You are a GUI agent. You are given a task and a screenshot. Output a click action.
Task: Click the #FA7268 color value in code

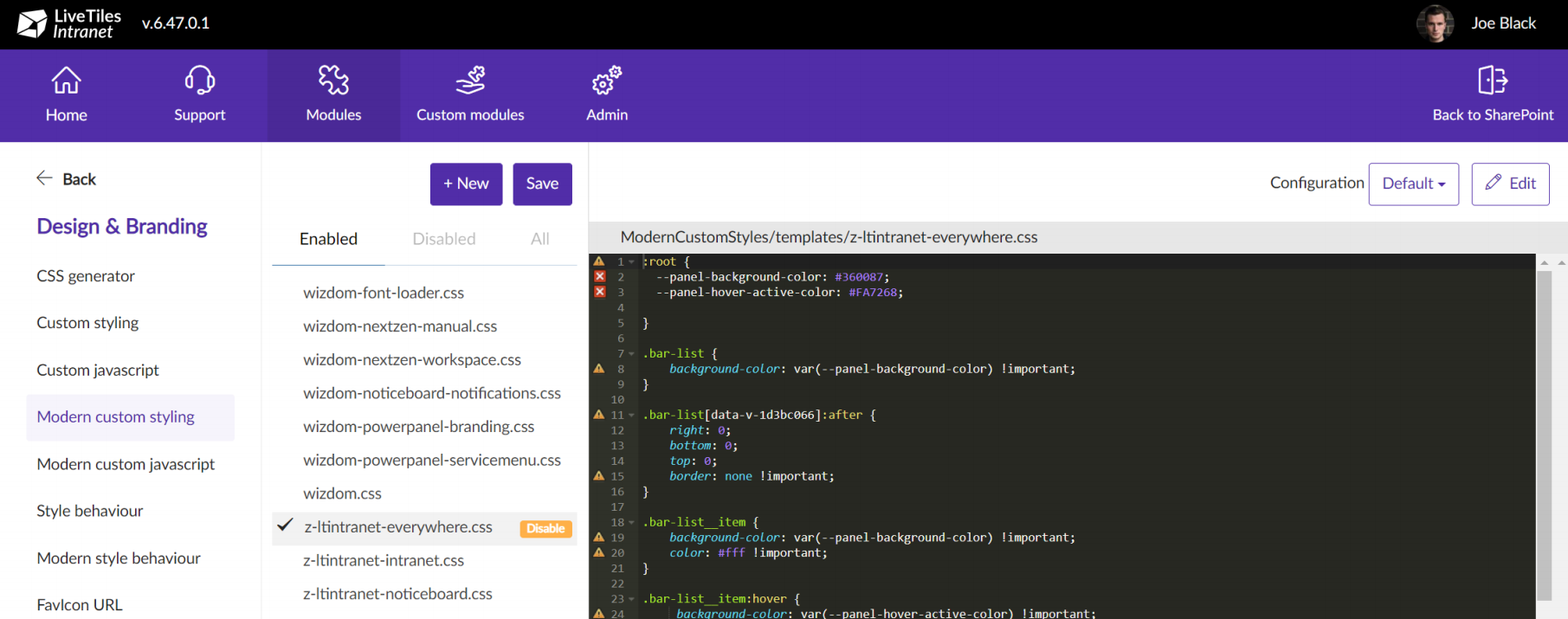pyautogui.click(x=873, y=293)
